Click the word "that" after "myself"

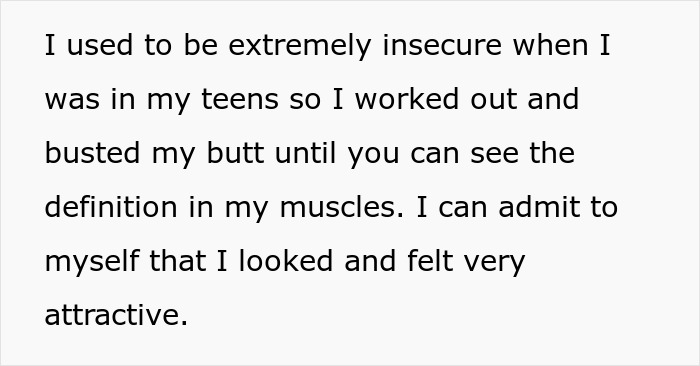click(177, 261)
